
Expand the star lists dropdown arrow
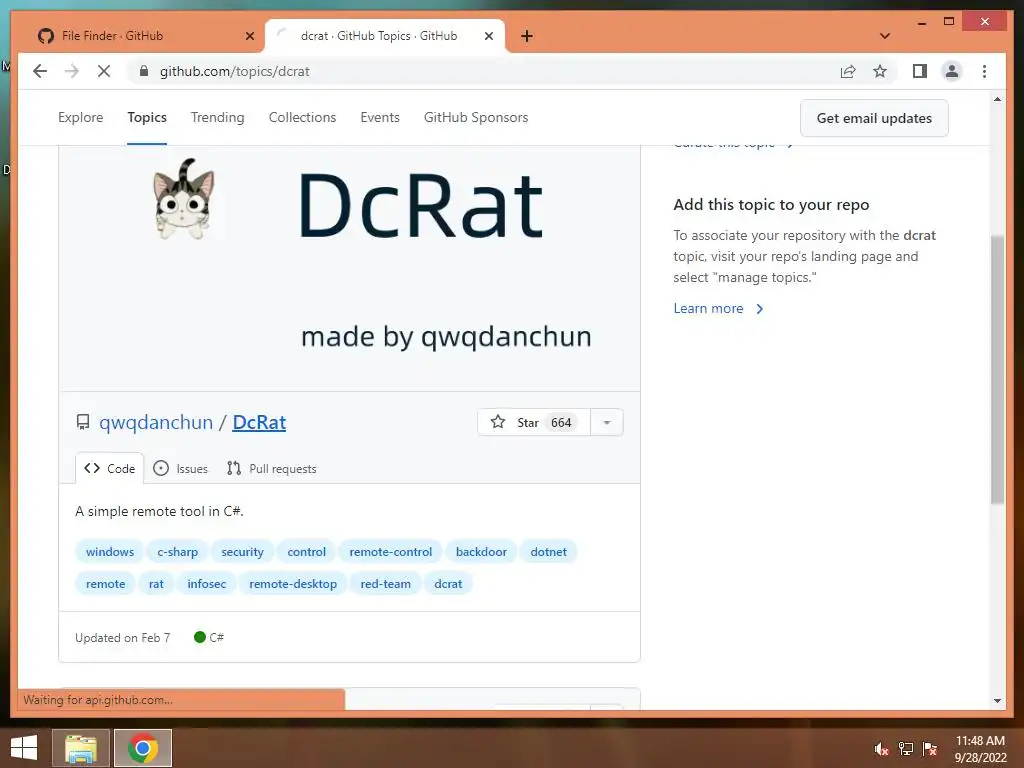click(x=607, y=423)
